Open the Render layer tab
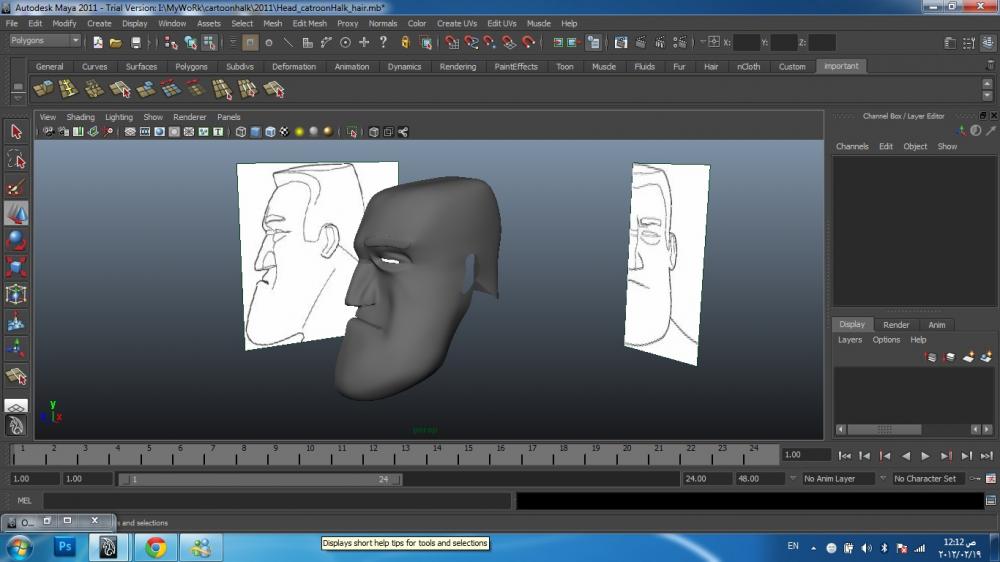 pos(896,325)
